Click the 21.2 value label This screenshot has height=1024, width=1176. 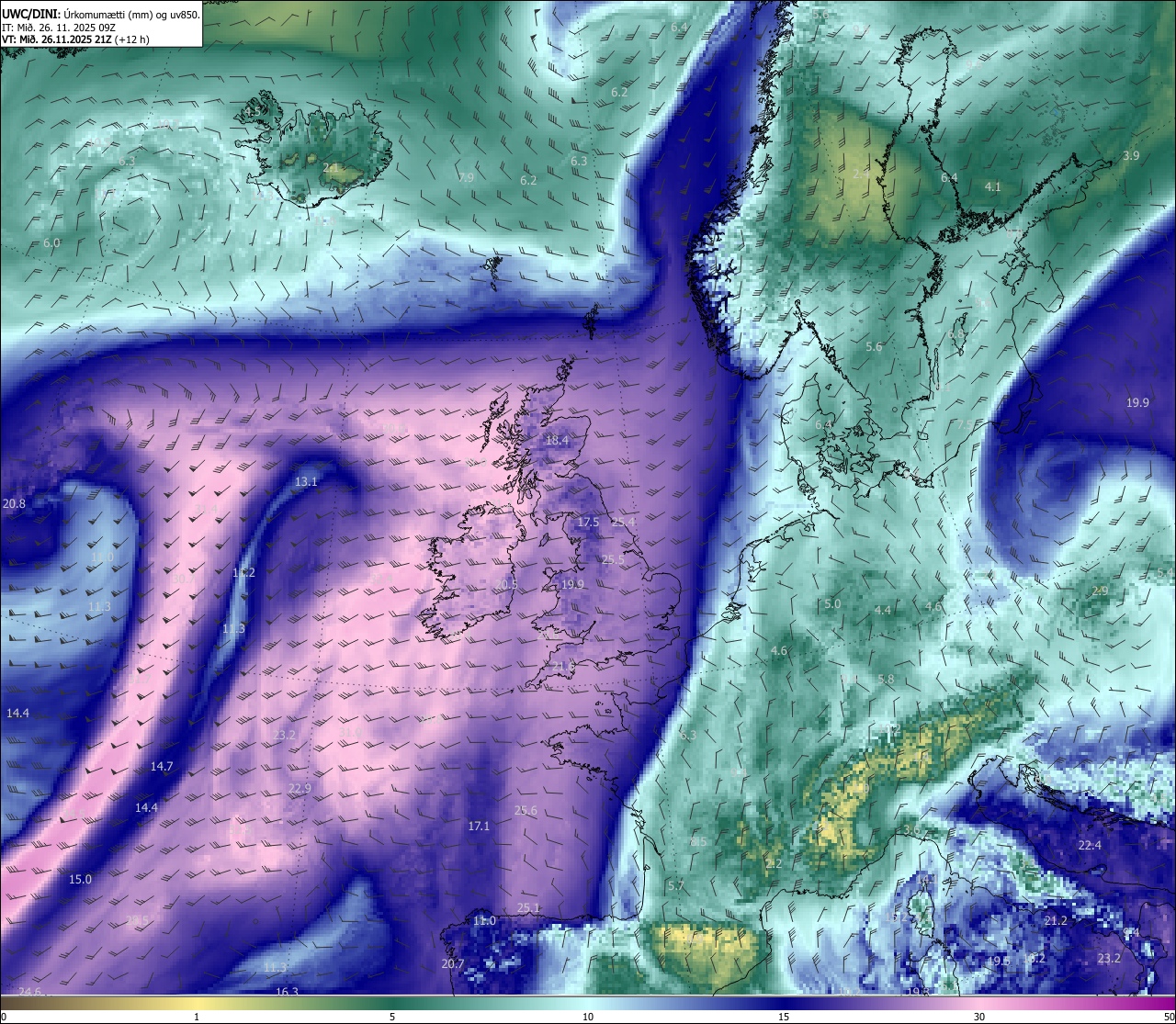click(1056, 921)
